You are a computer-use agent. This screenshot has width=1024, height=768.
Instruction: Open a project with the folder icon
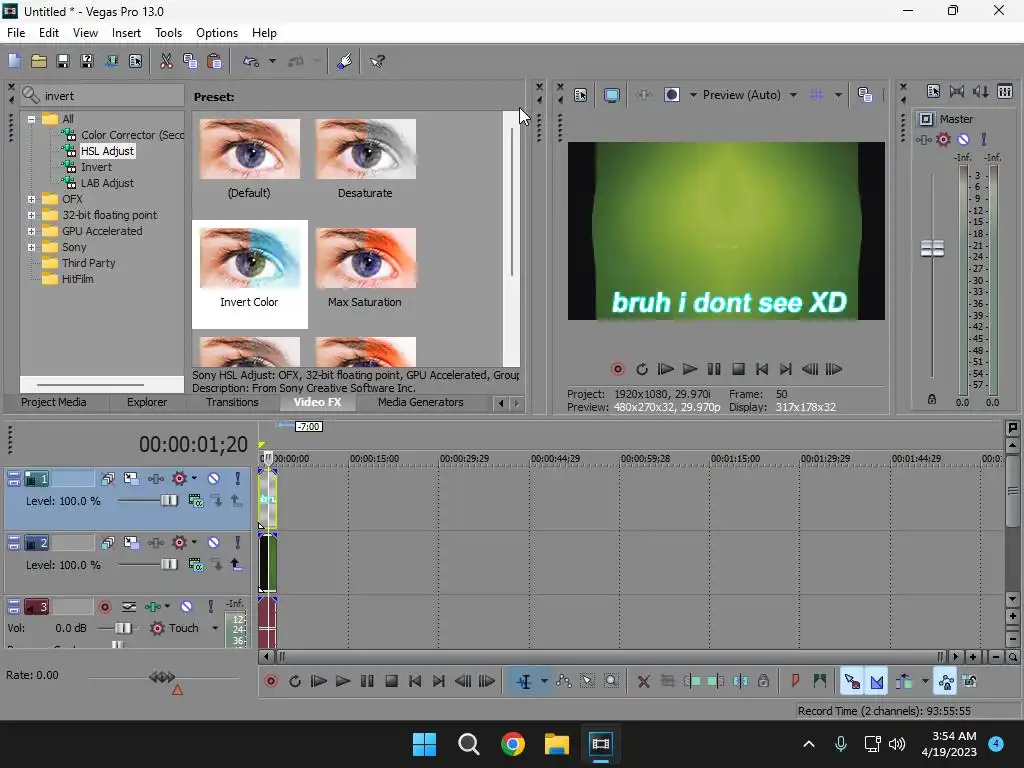(x=39, y=61)
